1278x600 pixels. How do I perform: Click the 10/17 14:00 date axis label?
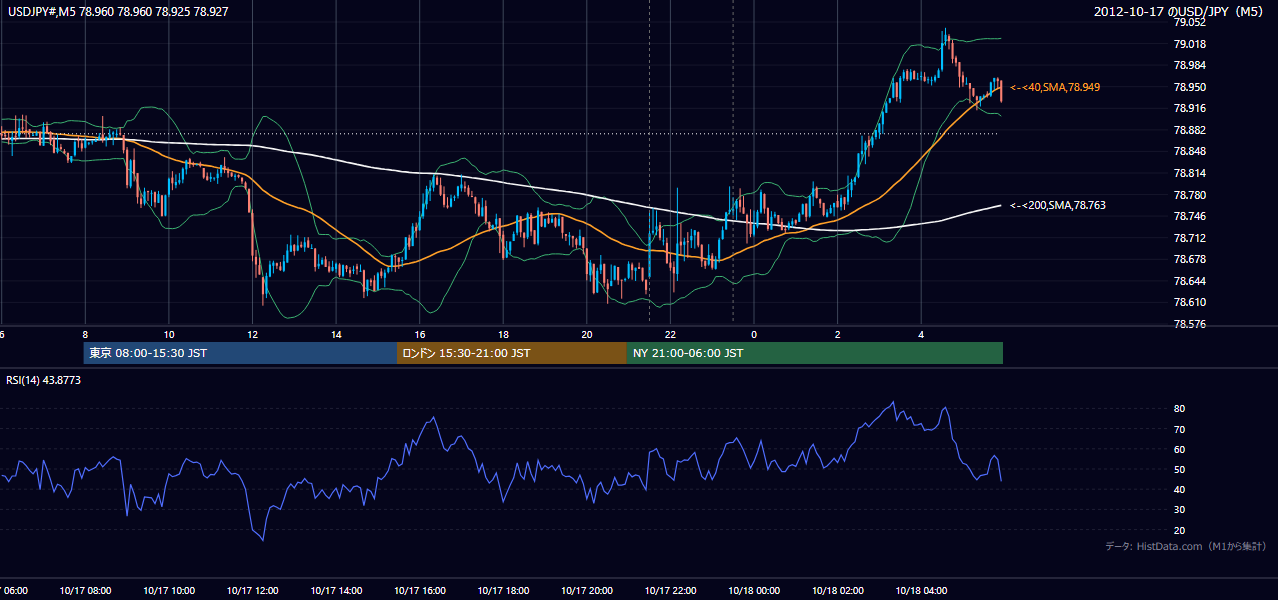tap(336, 591)
